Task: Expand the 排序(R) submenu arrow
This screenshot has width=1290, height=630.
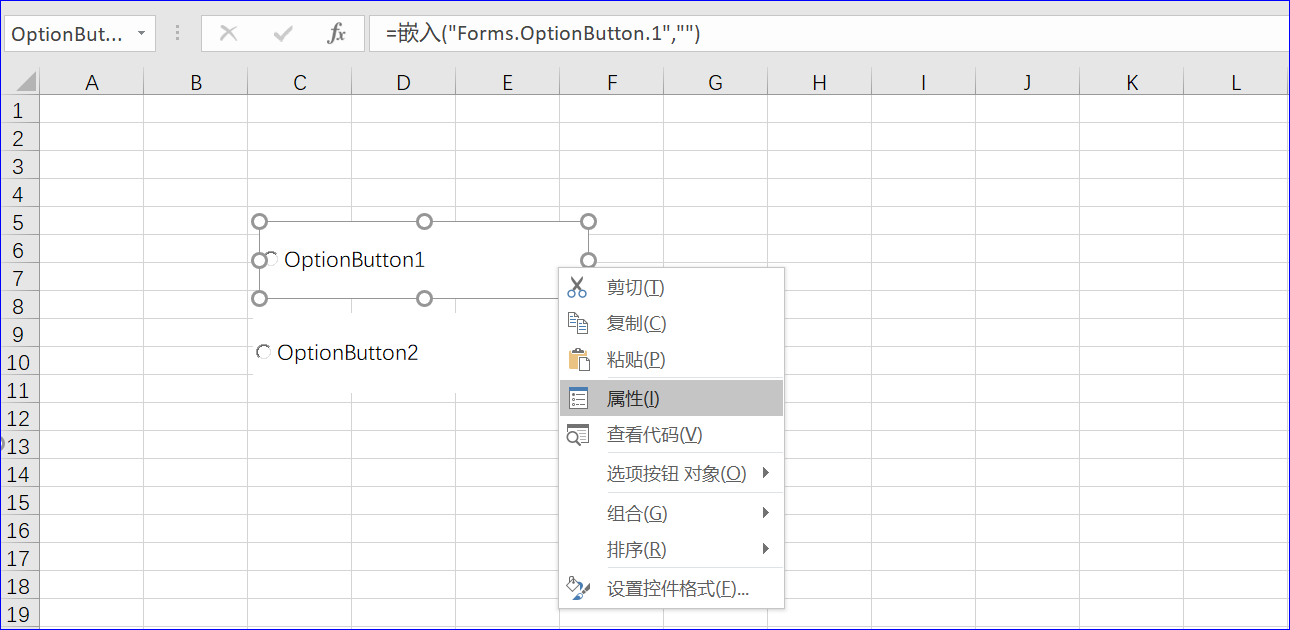Action: pos(766,549)
